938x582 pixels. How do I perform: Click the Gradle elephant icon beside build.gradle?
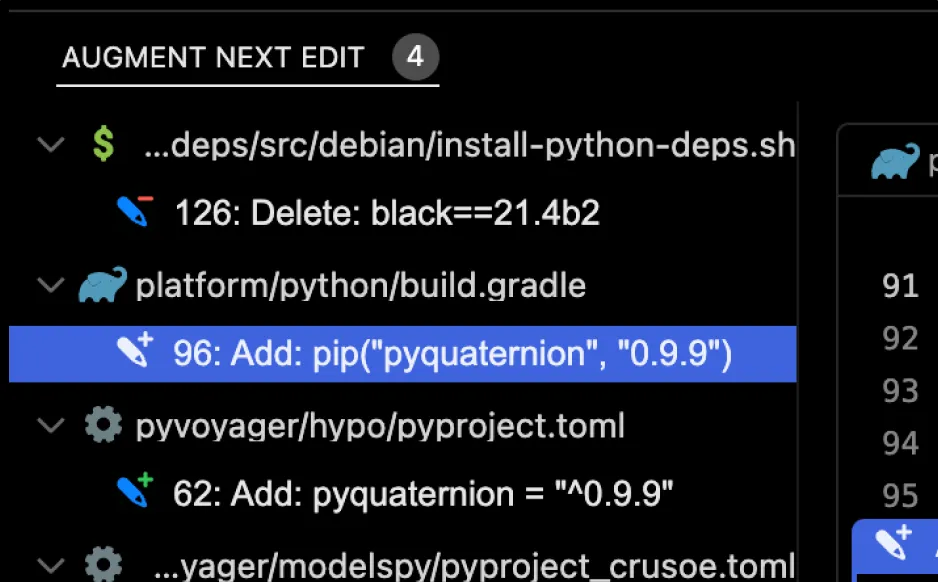102,285
